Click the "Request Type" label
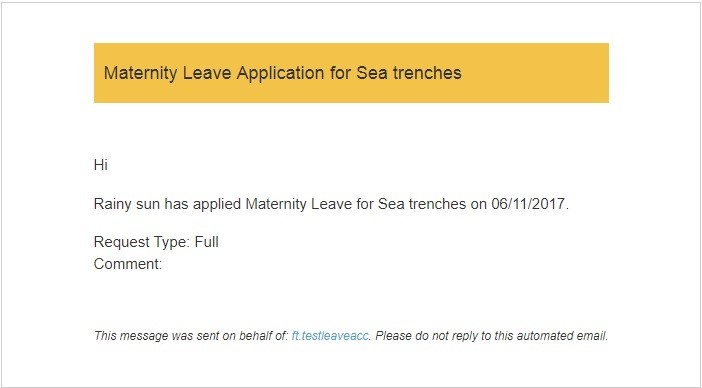Screen dimensions: 702x388 point(142,242)
